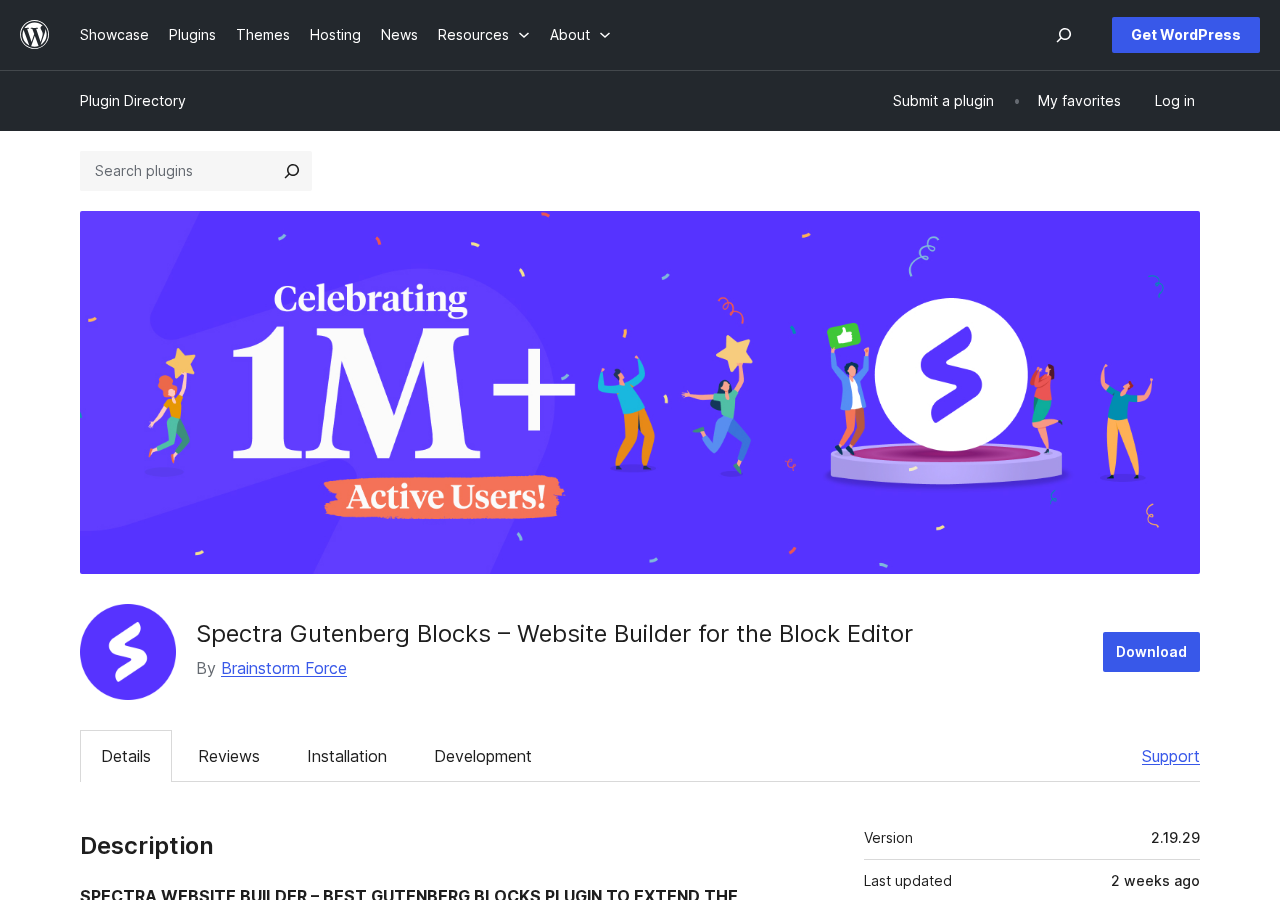Open the Support link
The width and height of the screenshot is (1280, 900).
pos(1171,756)
